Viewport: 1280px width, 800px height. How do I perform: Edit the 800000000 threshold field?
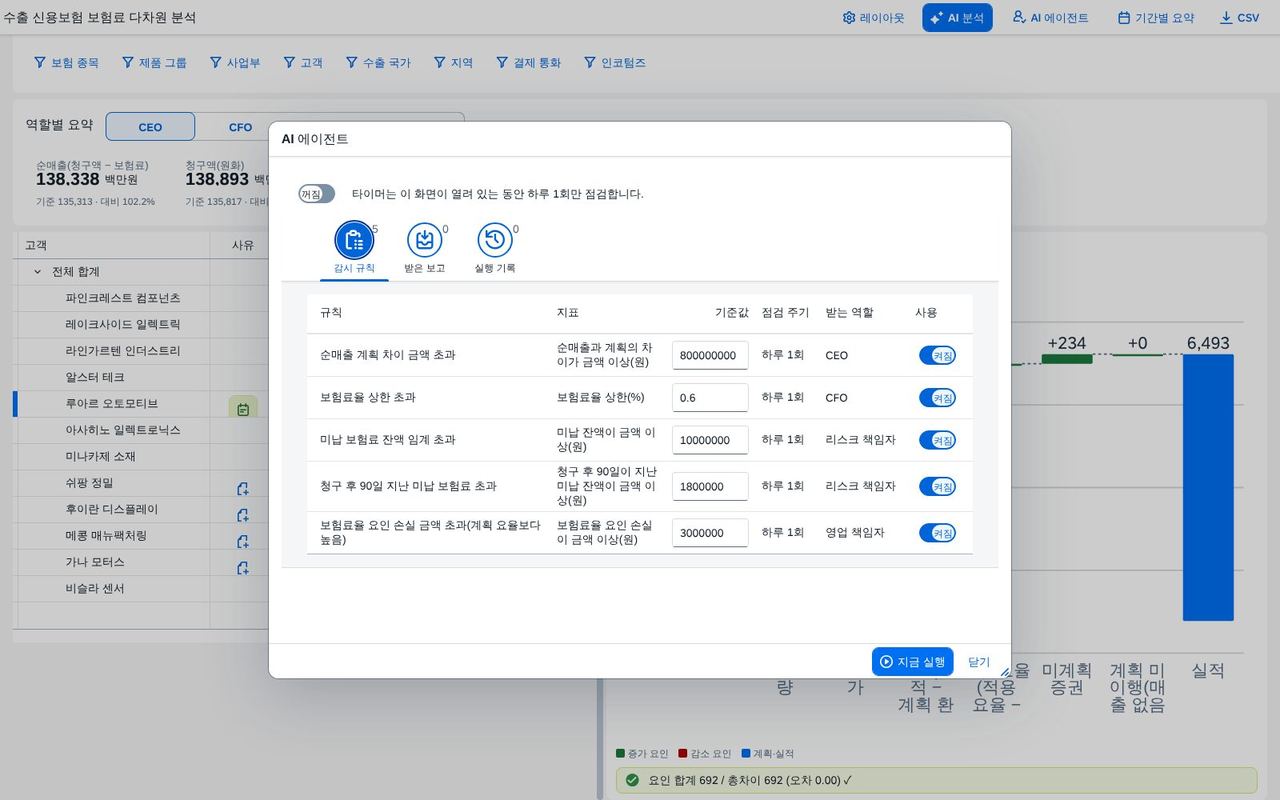(x=710, y=355)
